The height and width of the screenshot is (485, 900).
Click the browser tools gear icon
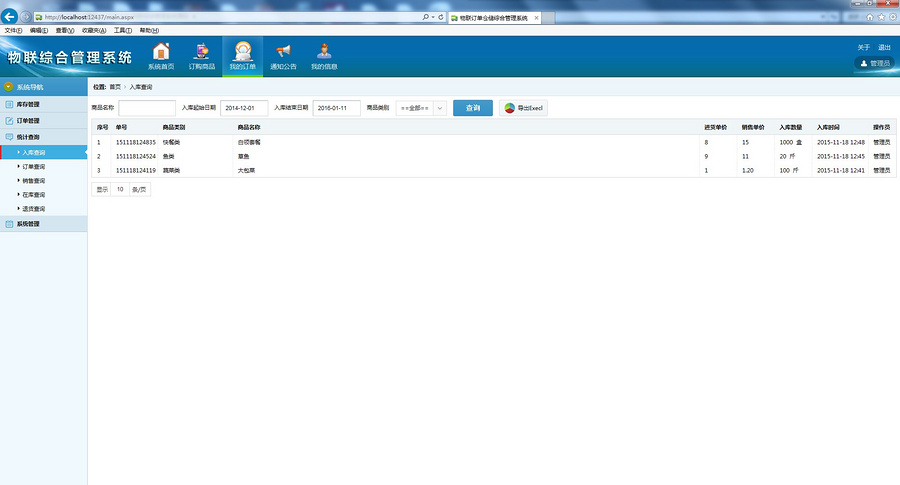[x=893, y=17]
